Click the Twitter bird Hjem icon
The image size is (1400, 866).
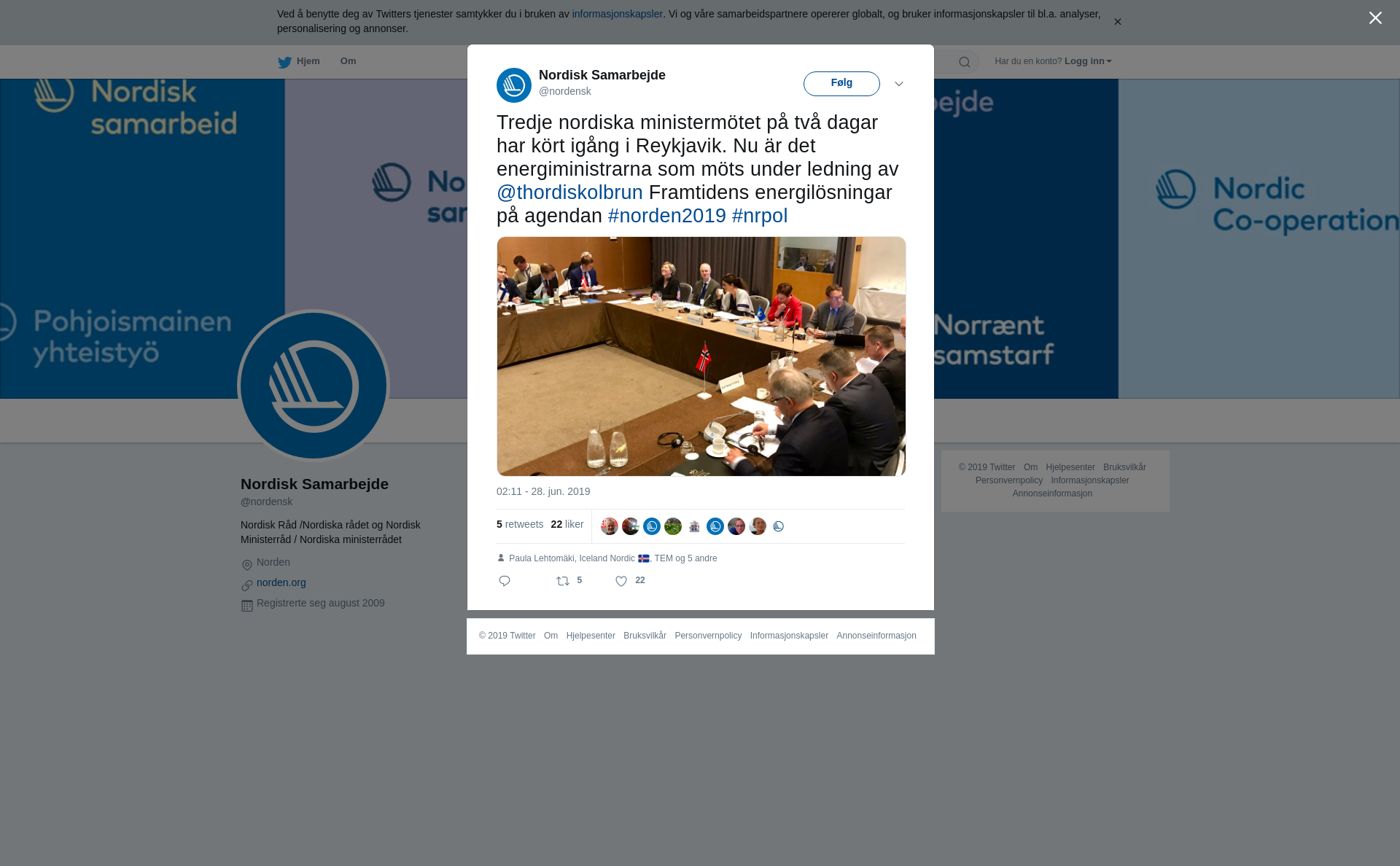(x=284, y=62)
